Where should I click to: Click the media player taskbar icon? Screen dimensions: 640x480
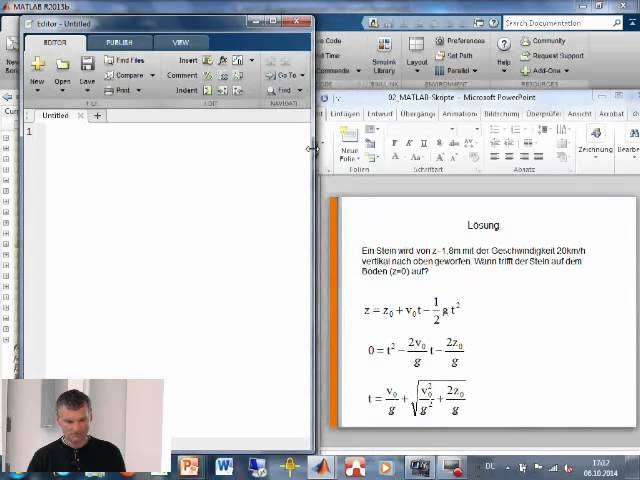tap(385, 467)
